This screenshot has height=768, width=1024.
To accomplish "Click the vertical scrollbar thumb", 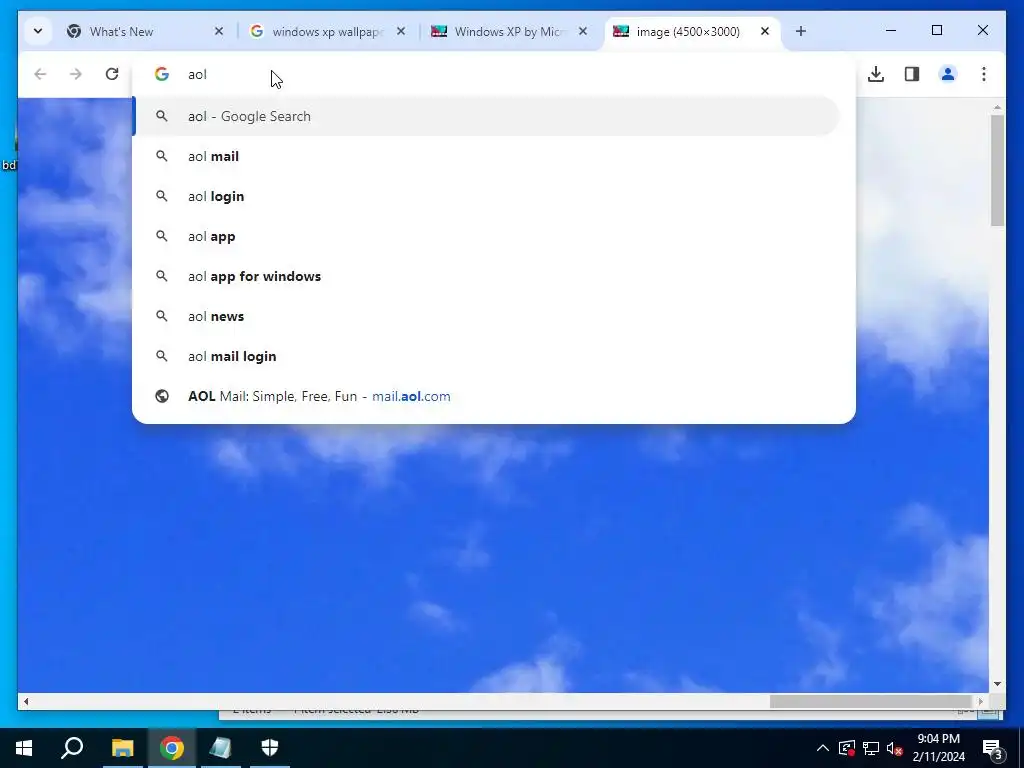I will pyautogui.click(x=997, y=171).
